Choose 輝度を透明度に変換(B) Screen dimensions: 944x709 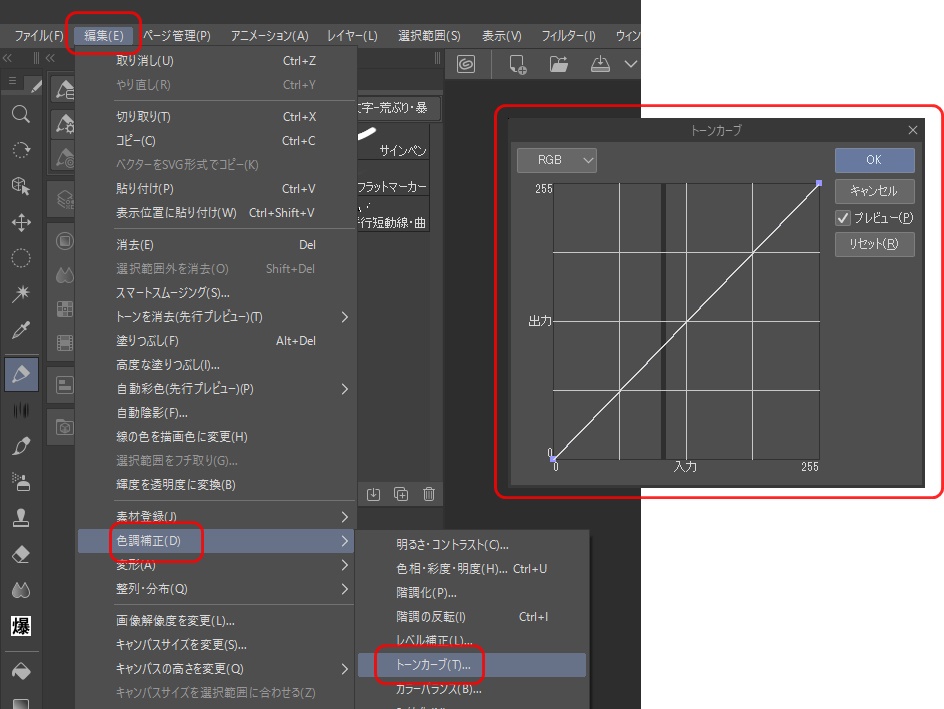click(x=216, y=485)
